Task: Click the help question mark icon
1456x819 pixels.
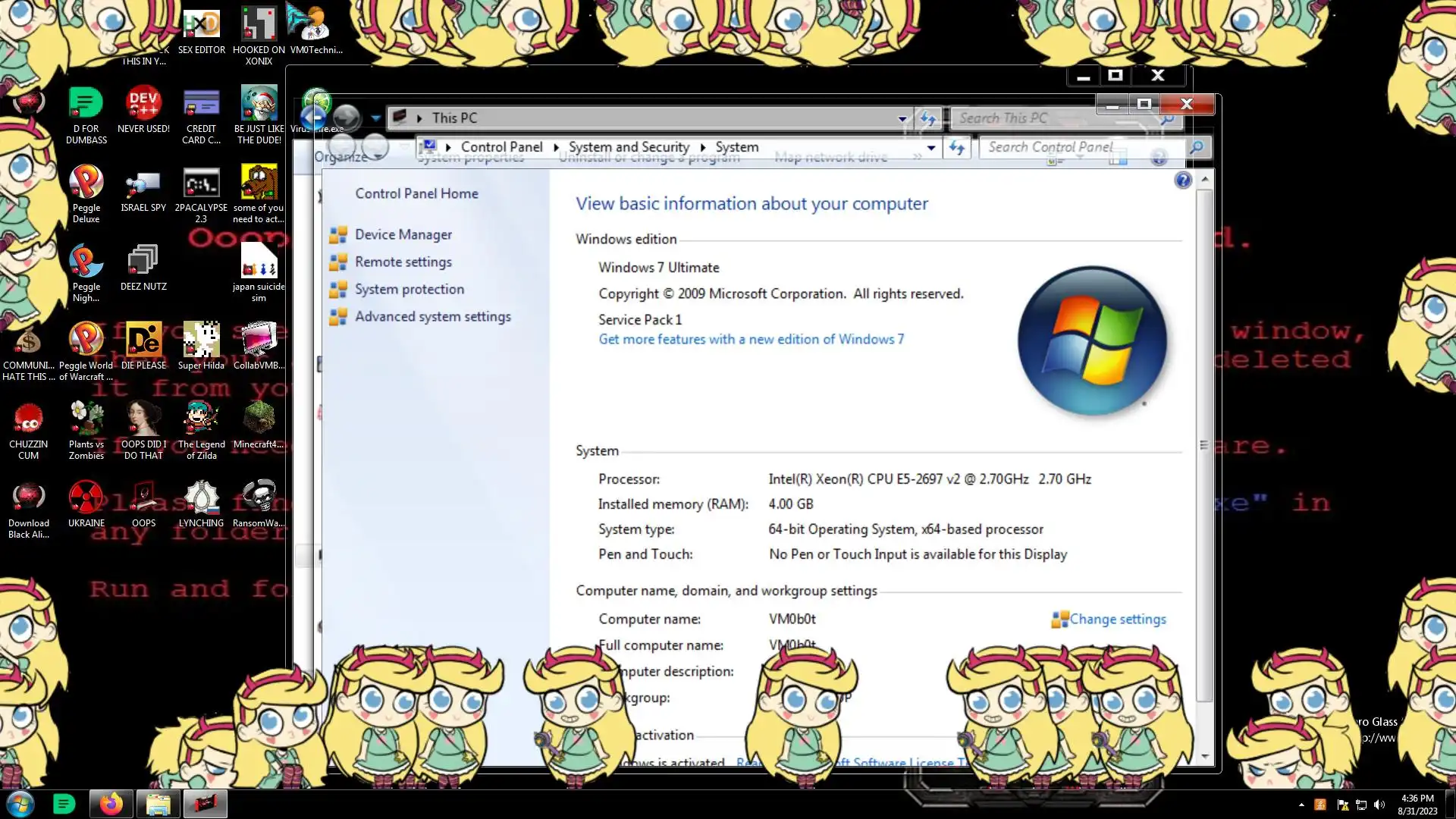Action: 1182,180
